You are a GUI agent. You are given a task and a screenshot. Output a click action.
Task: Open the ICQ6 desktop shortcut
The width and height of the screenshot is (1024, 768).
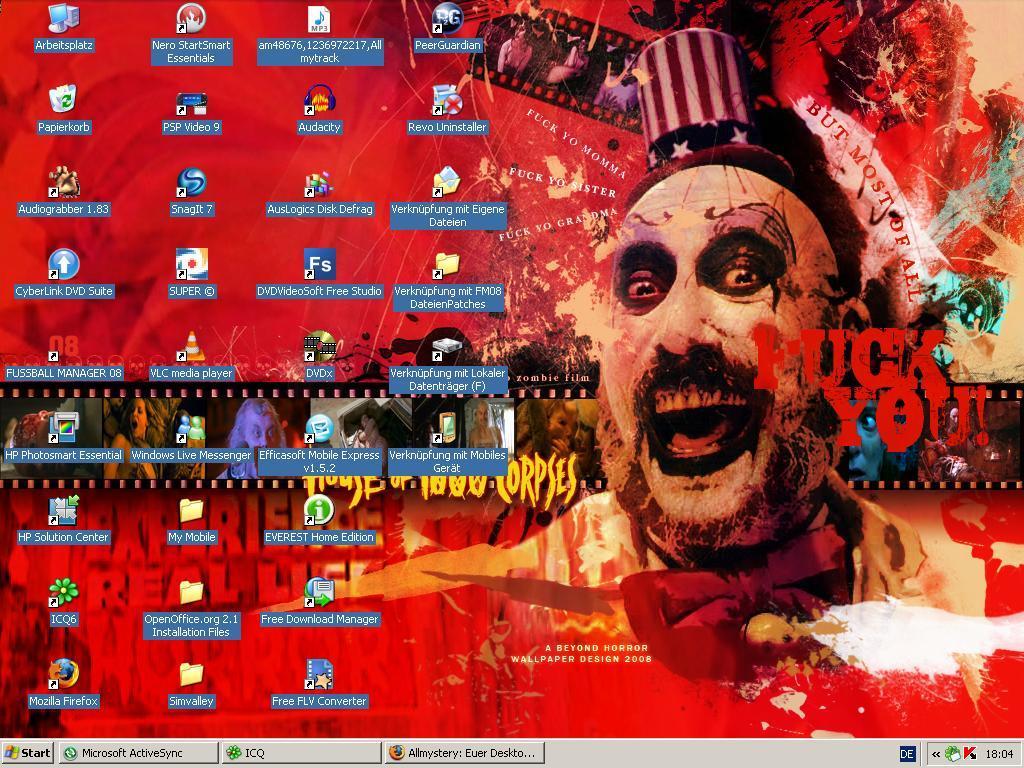[64, 593]
